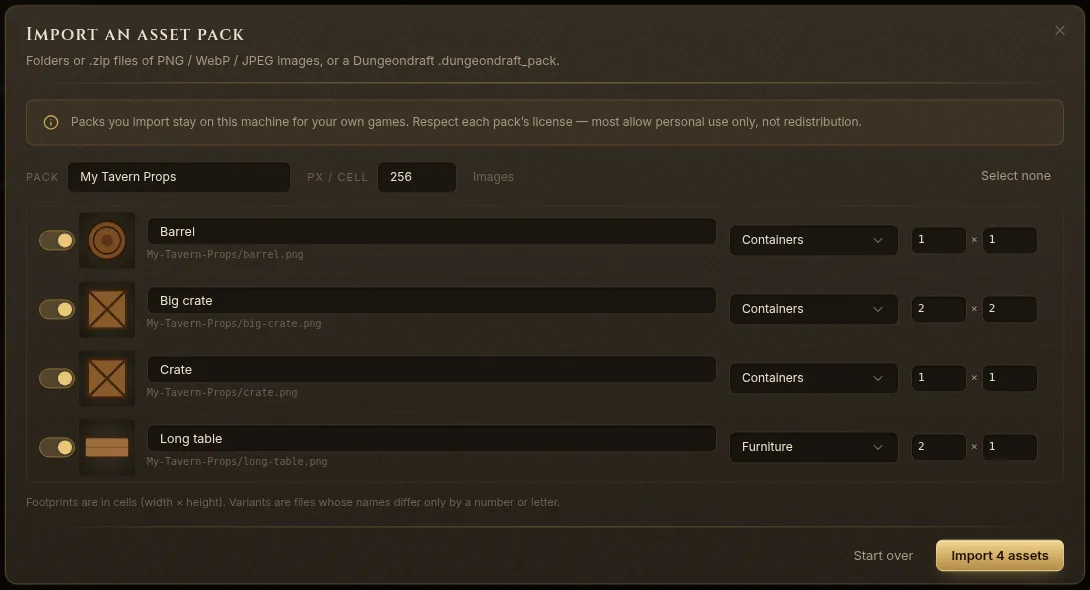
Task: Click the Long table footprint height field
Action: click(1009, 447)
